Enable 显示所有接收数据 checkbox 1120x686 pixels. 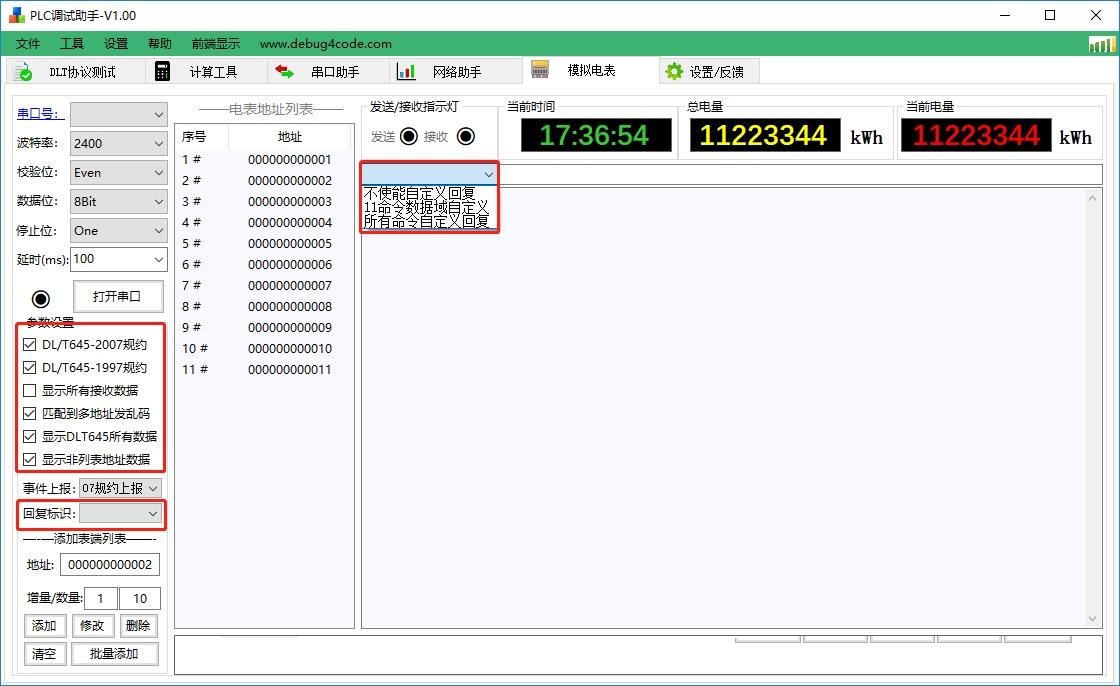tap(29, 390)
